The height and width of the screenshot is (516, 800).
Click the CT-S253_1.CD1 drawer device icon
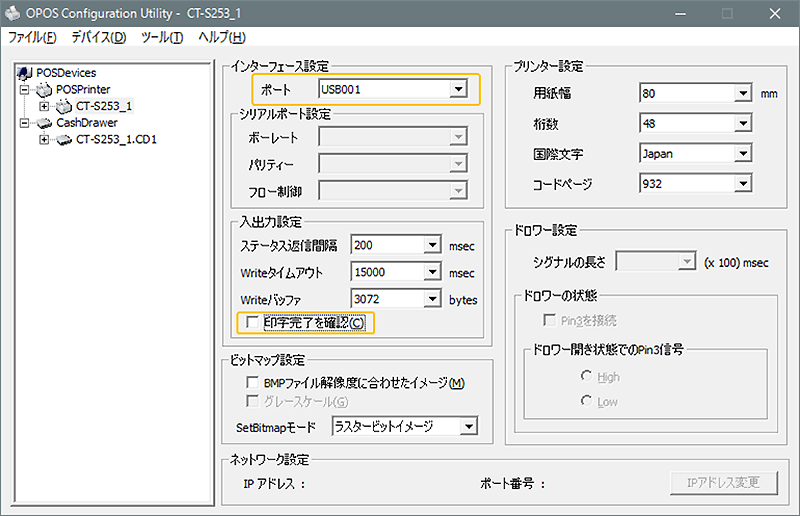63,139
